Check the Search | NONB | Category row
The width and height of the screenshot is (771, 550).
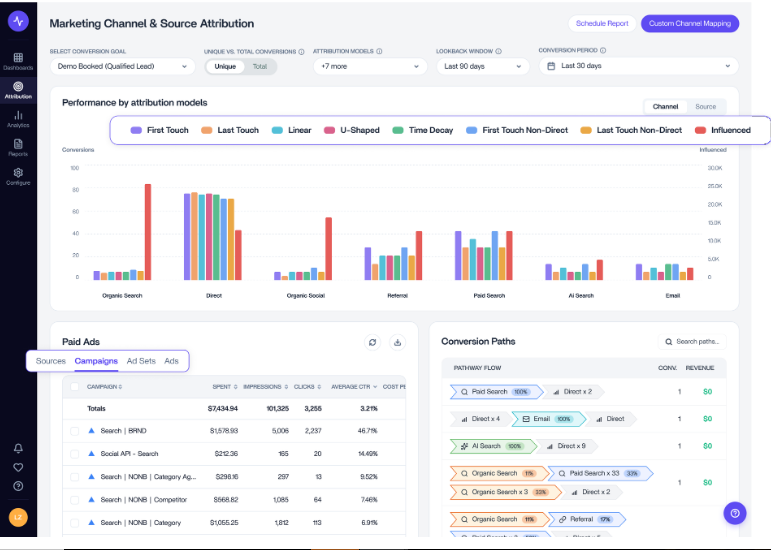75,523
